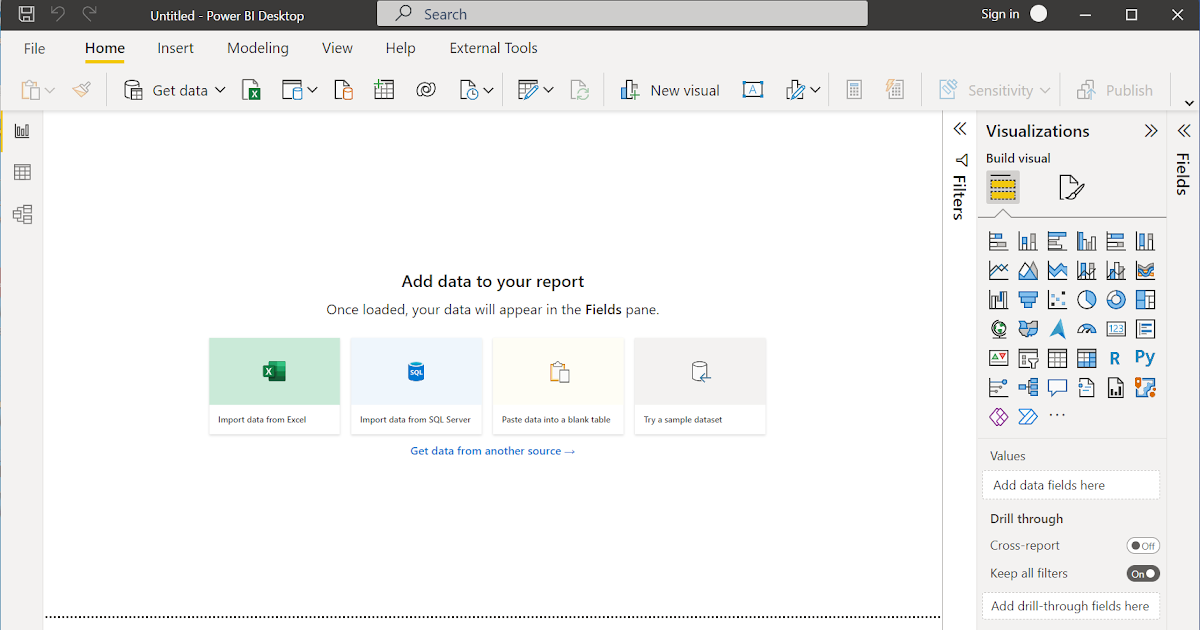Image resolution: width=1200 pixels, height=630 pixels.
Task: Insert a Pie chart visual
Action: pyautogui.click(x=1086, y=300)
